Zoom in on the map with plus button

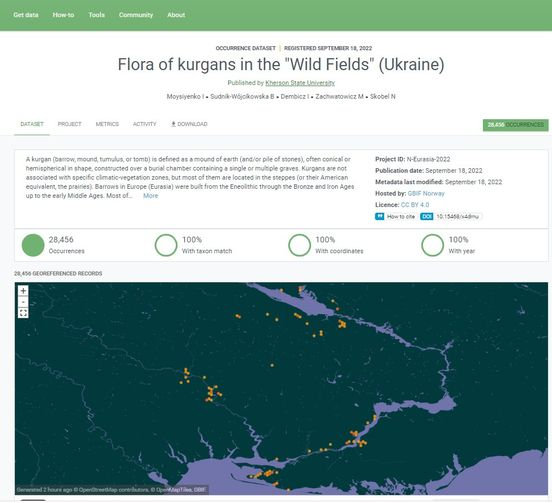(x=23, y=291)
